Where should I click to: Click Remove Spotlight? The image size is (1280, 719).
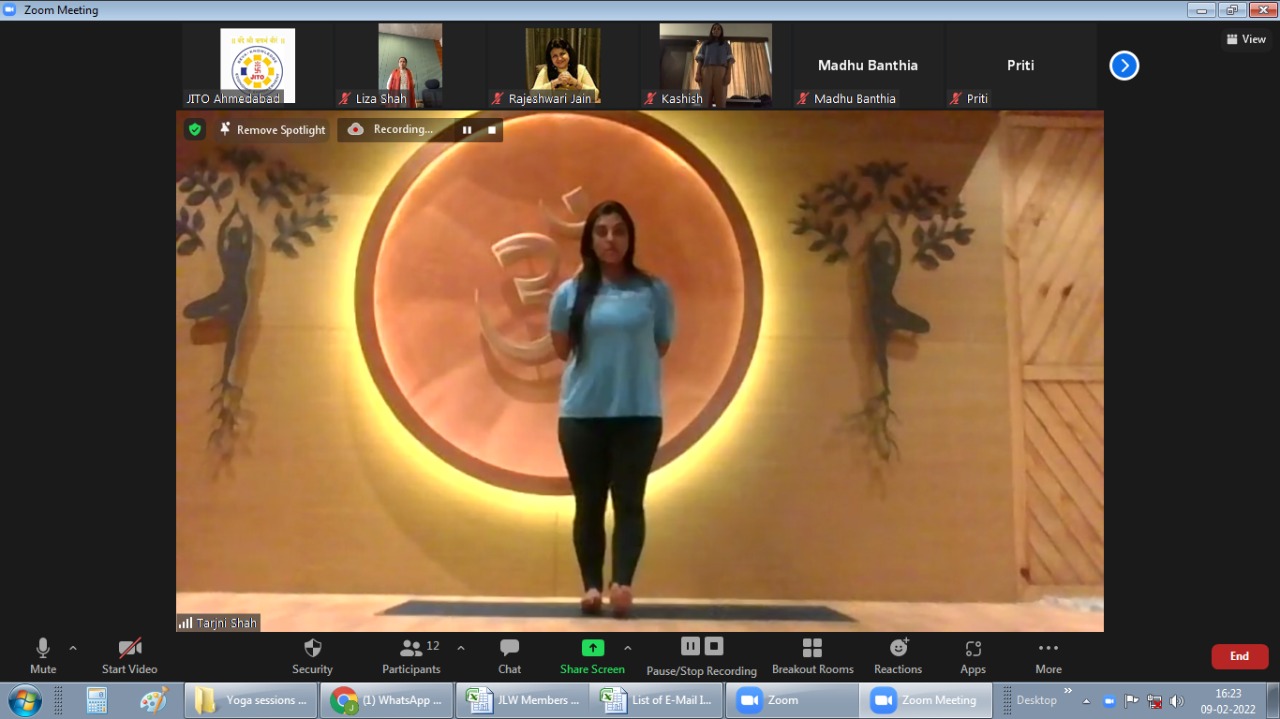point(272,130)
